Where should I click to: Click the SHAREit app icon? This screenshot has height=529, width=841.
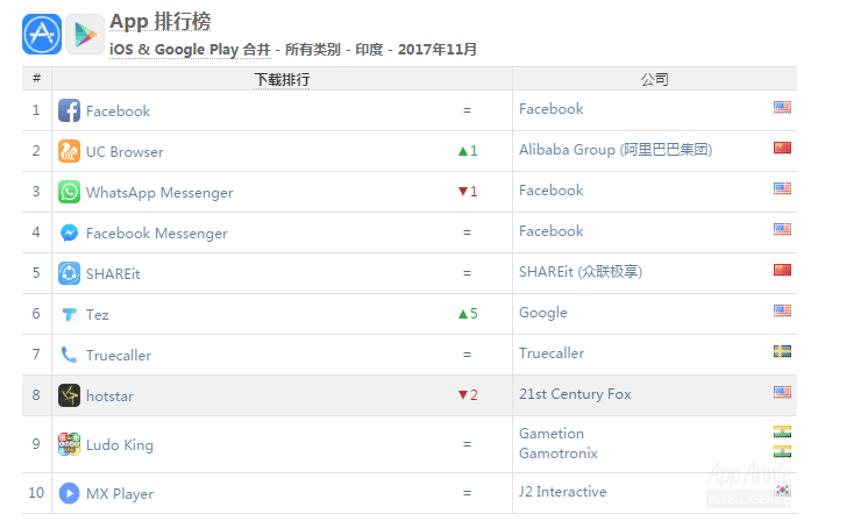[69, 273]
